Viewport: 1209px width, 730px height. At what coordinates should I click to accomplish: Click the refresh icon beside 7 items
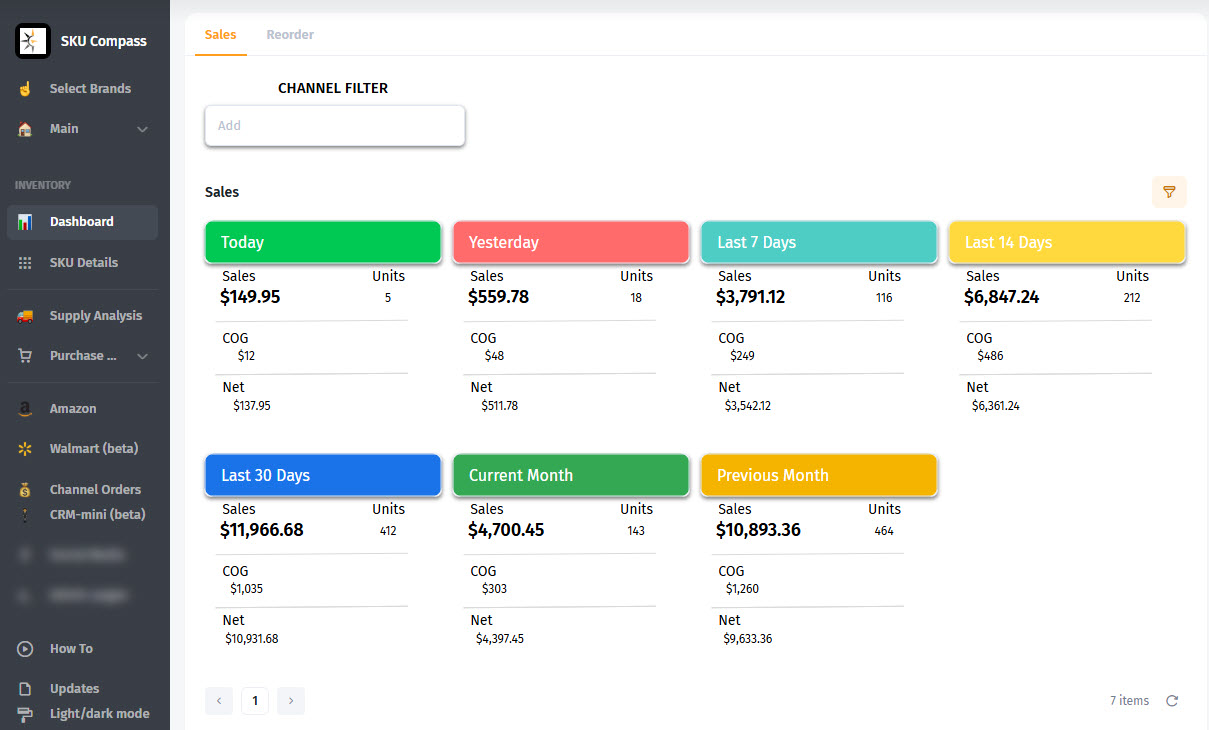(1172, 701)
